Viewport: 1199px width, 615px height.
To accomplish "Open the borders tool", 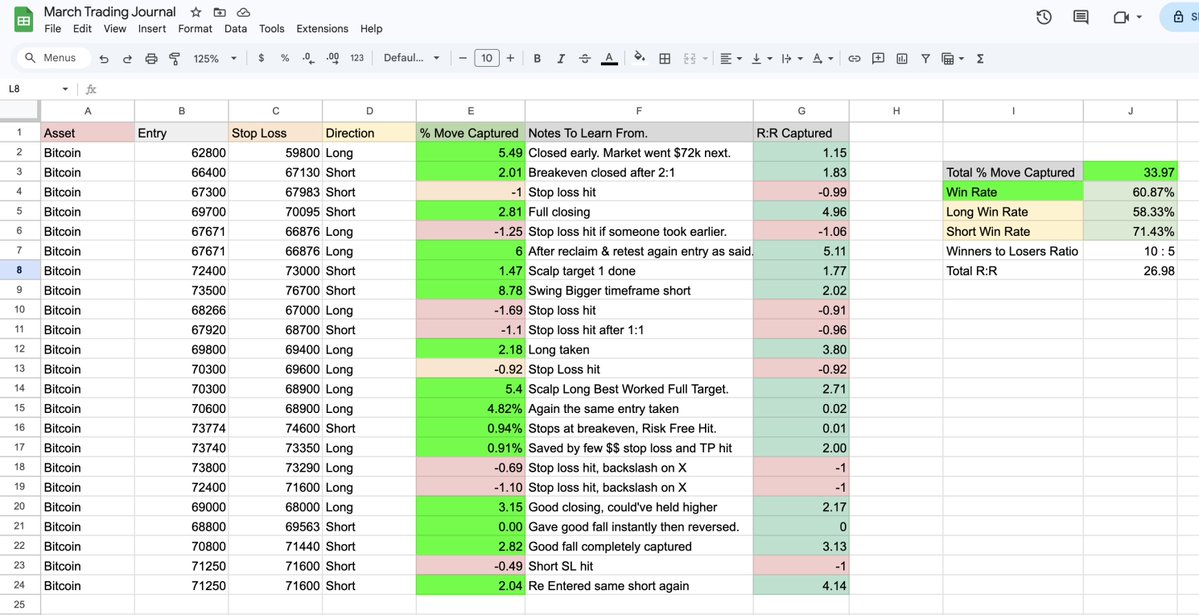I will pyautogui.click(x=664, y=58).
